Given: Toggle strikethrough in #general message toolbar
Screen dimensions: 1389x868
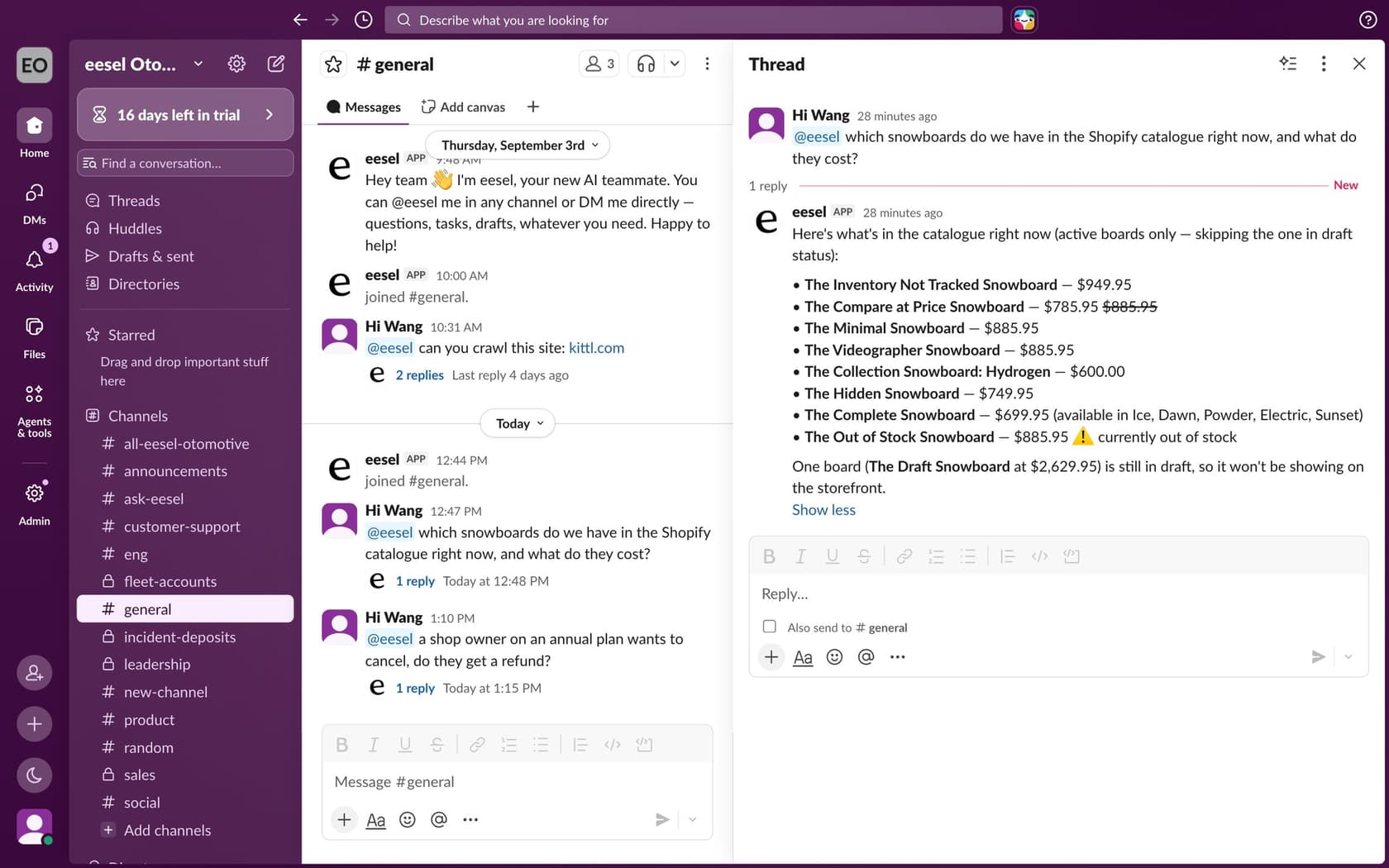Looking at the screenshot, I should (437, 746).
